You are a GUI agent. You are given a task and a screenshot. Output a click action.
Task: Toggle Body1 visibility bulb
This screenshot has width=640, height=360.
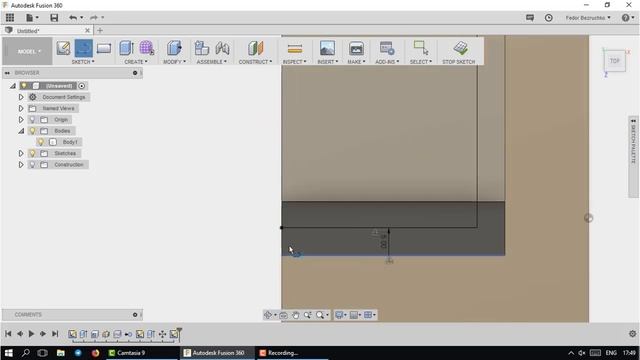[x=40, y=142]
